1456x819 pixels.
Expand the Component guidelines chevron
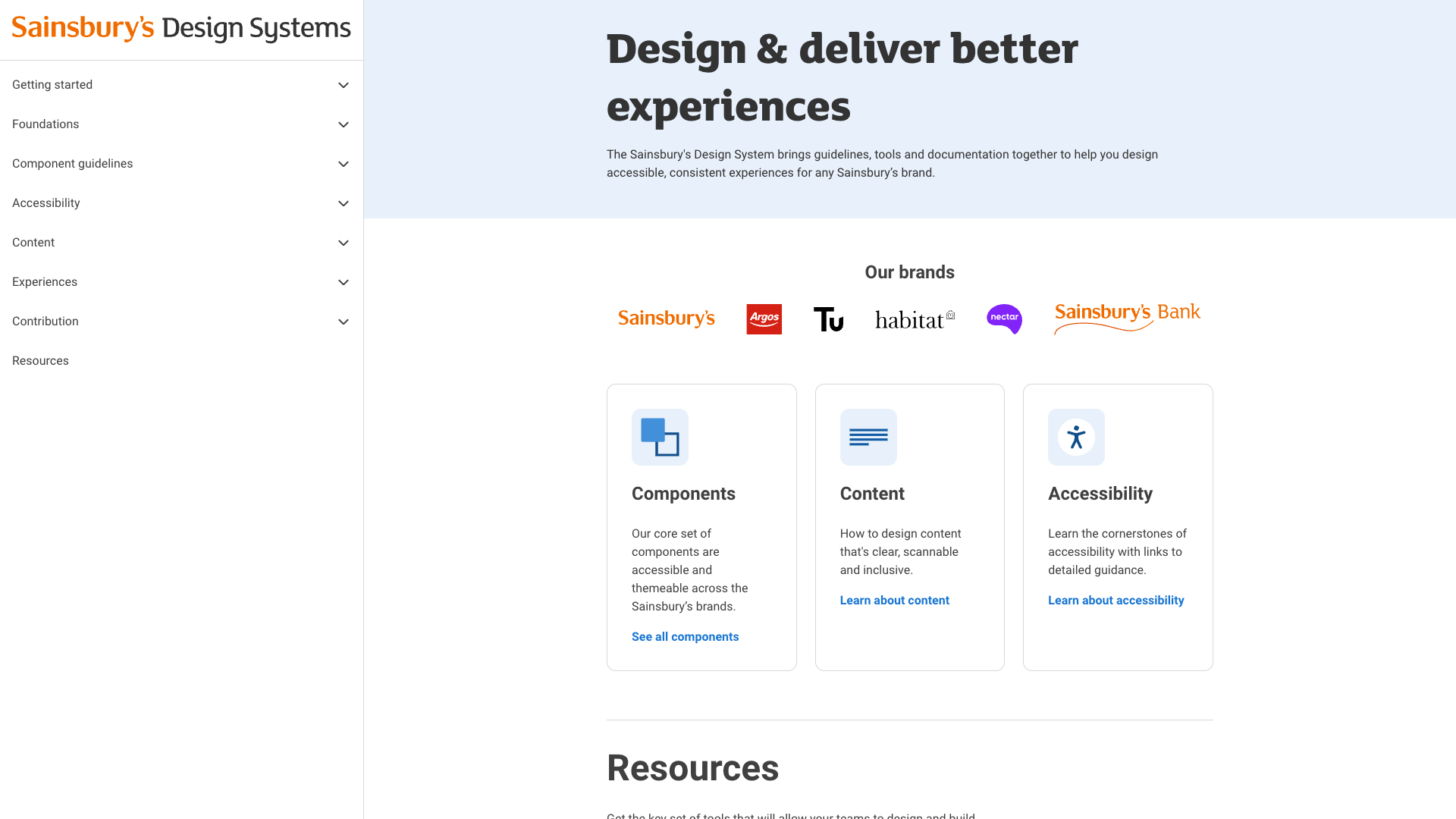click(344, 164)
